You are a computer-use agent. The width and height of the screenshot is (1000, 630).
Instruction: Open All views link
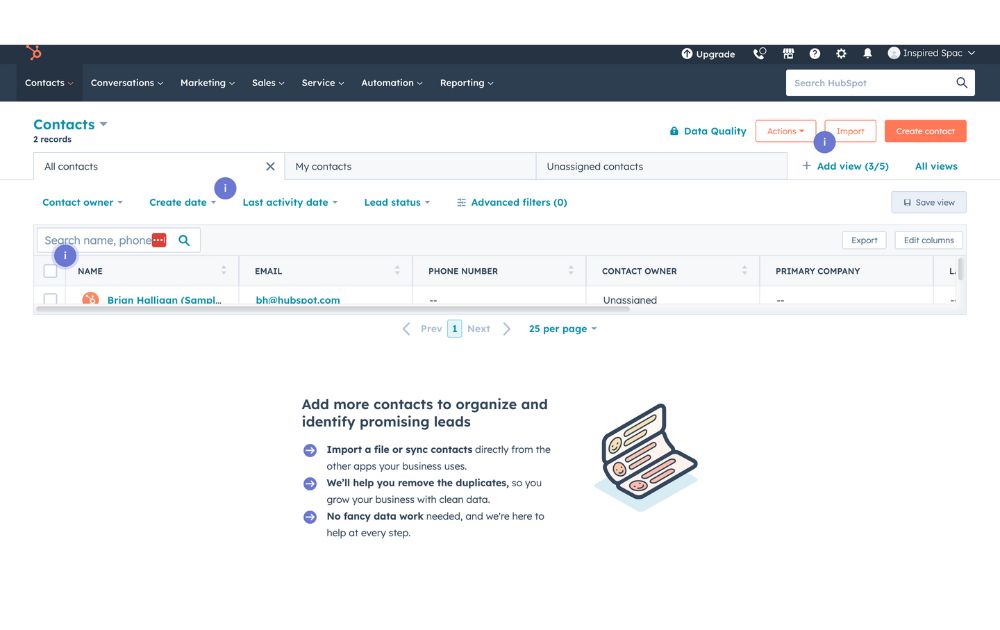coord(936,166)
